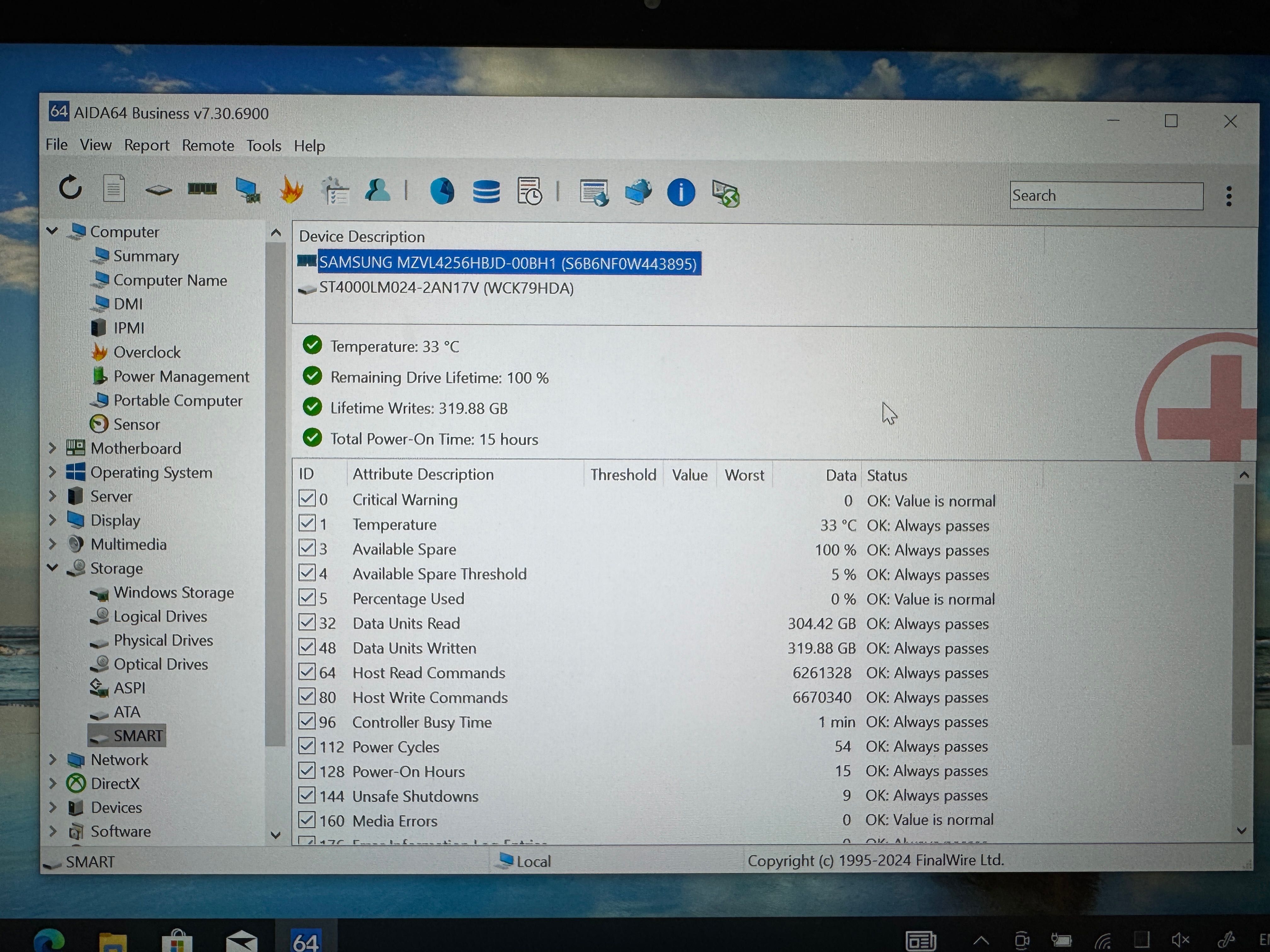The width and height of the screenshot is (1270, 952).
Task: Collapse the Computer tree node
Action: [x=52, y=231]
